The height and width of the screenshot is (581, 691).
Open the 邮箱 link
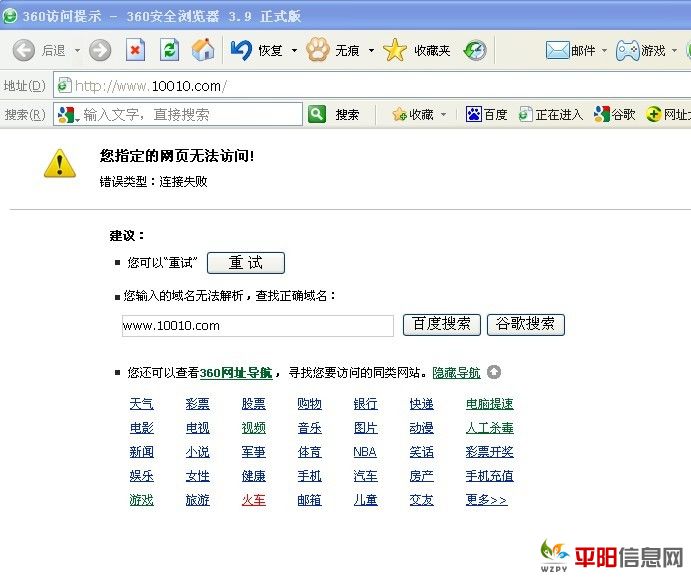pyautogui.click(x=309, y=500)
